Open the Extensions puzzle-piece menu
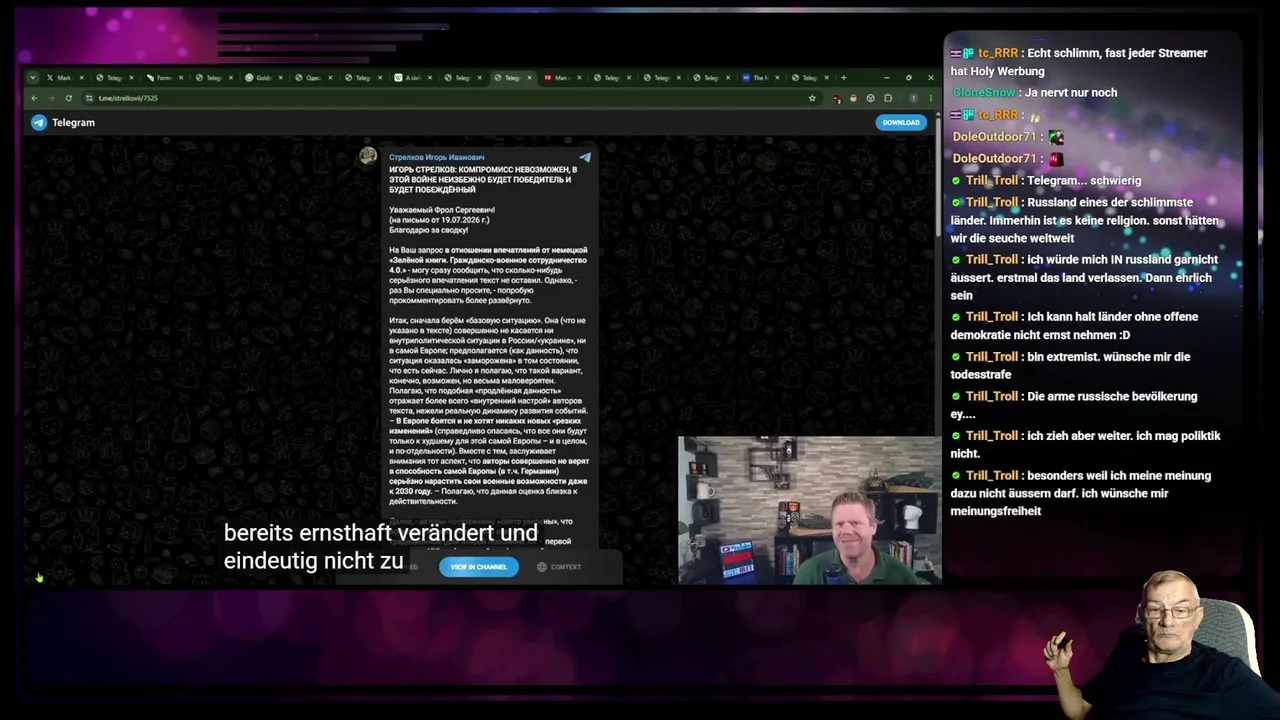The image size is (1280, 720). [888, 98]
